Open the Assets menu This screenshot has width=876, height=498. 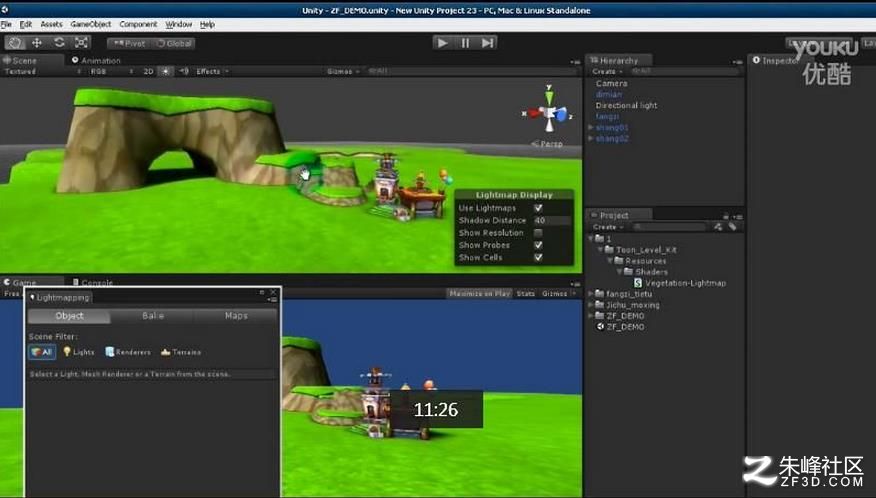click(x=51, y=25)
